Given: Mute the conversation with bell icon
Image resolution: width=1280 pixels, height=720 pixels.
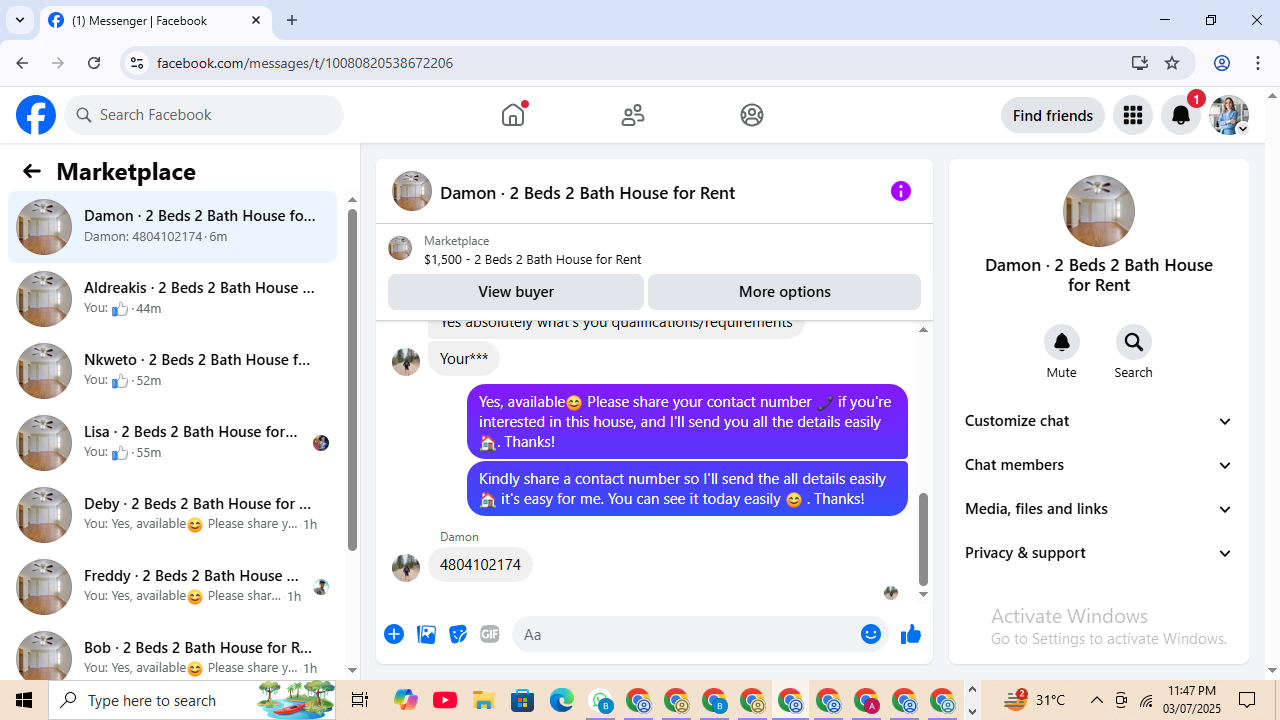Looking at the screenshot, I should 1062,342.
